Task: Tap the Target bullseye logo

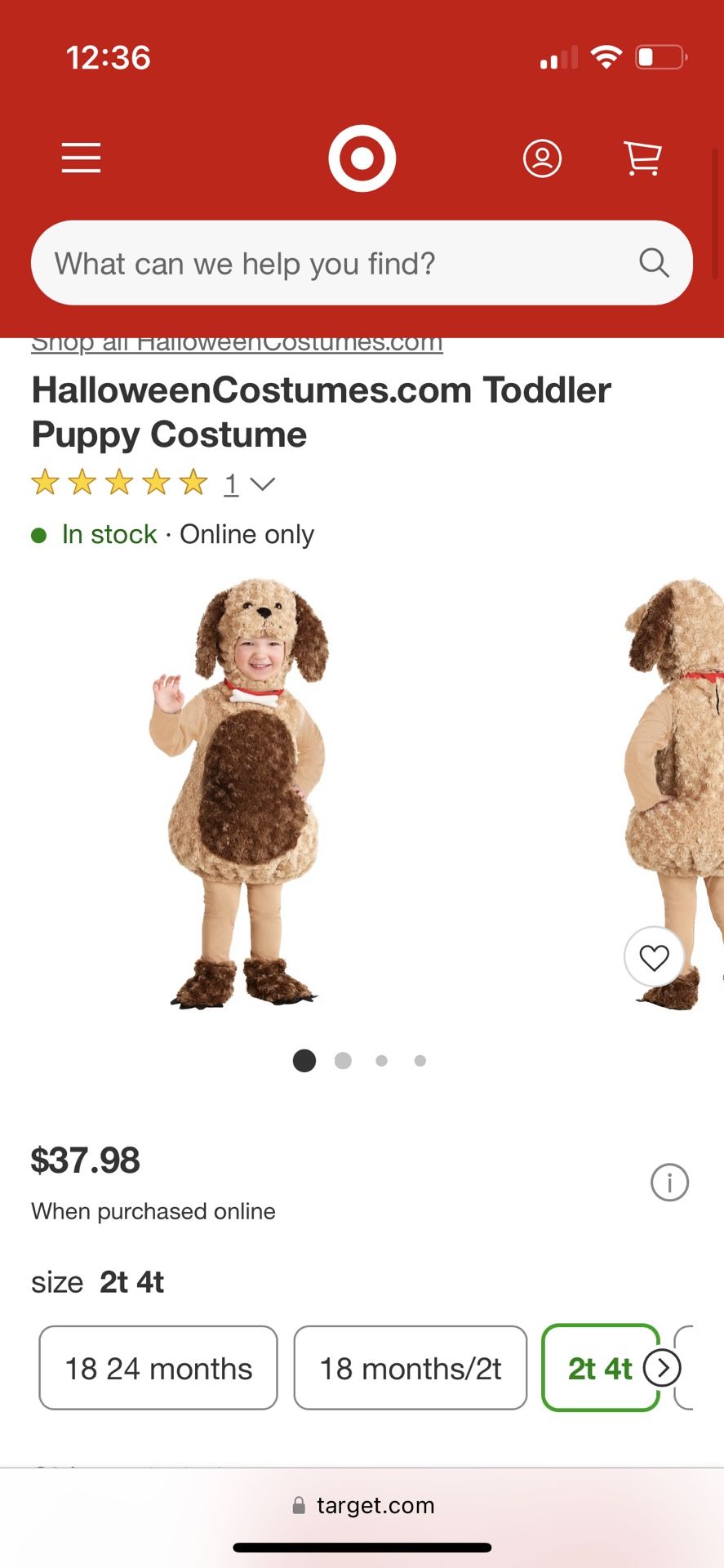Action: coord(362,158)
